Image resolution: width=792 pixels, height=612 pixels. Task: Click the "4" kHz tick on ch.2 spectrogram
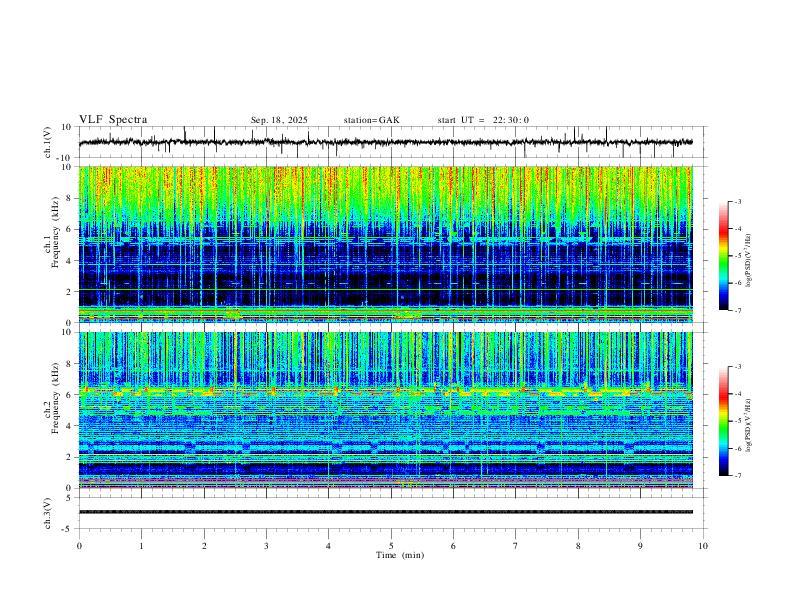click(70, 426)
